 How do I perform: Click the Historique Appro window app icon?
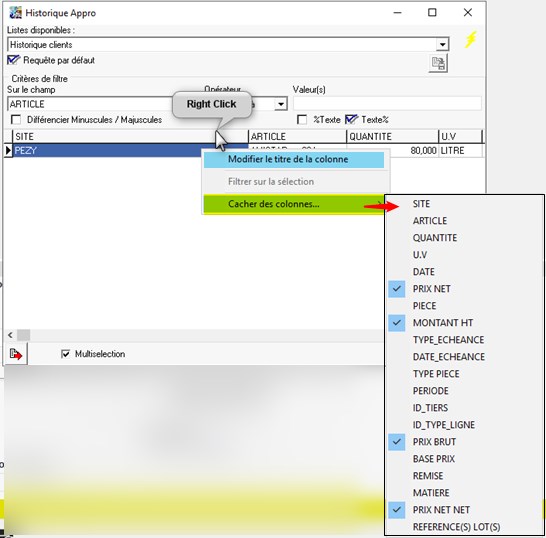point(15,13)
